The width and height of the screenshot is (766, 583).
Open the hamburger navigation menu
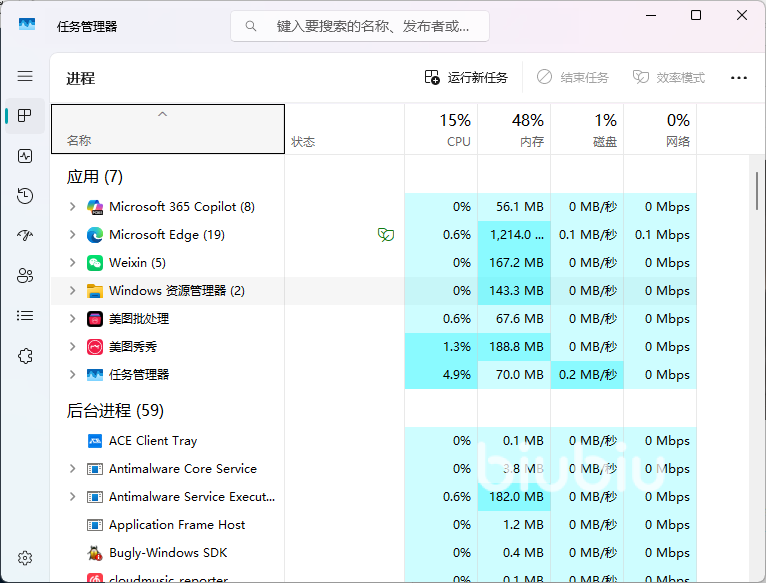(25, 76)
